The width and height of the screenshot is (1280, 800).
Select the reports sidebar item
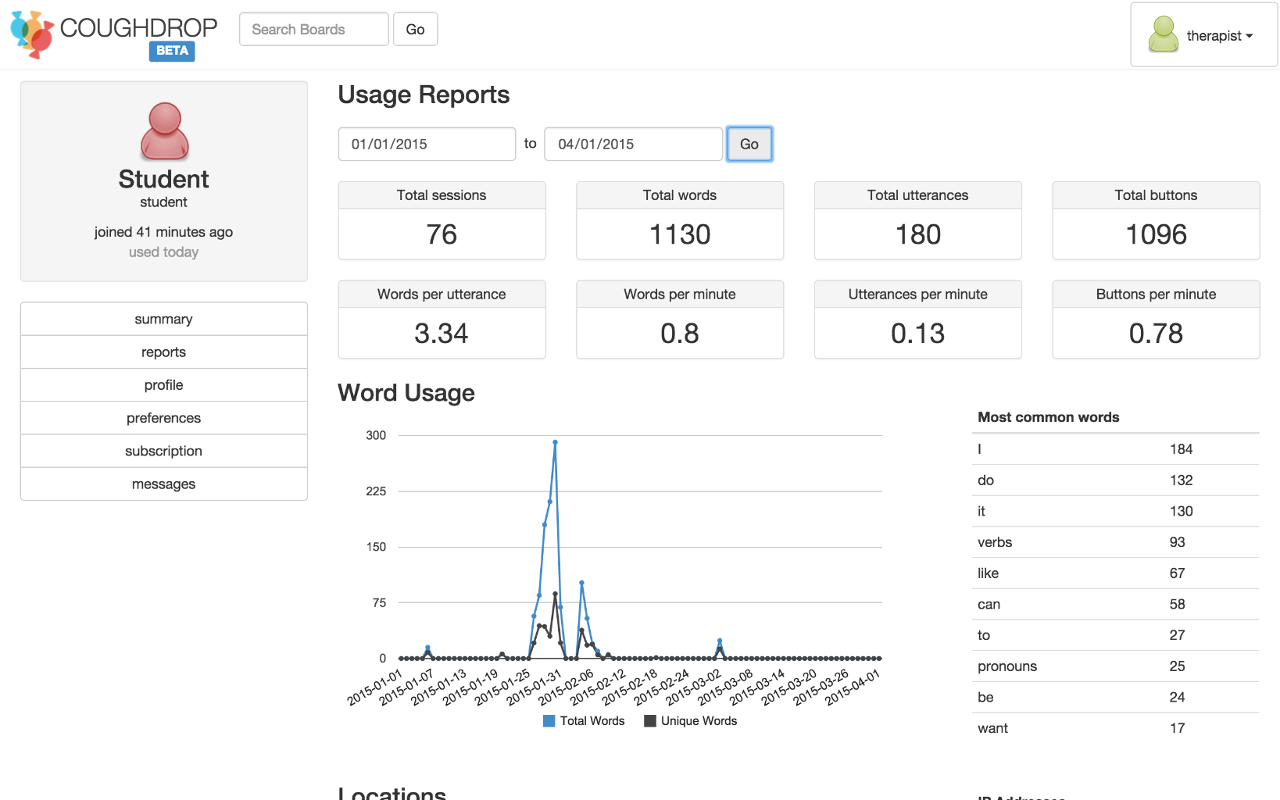(x=164, y=352)
